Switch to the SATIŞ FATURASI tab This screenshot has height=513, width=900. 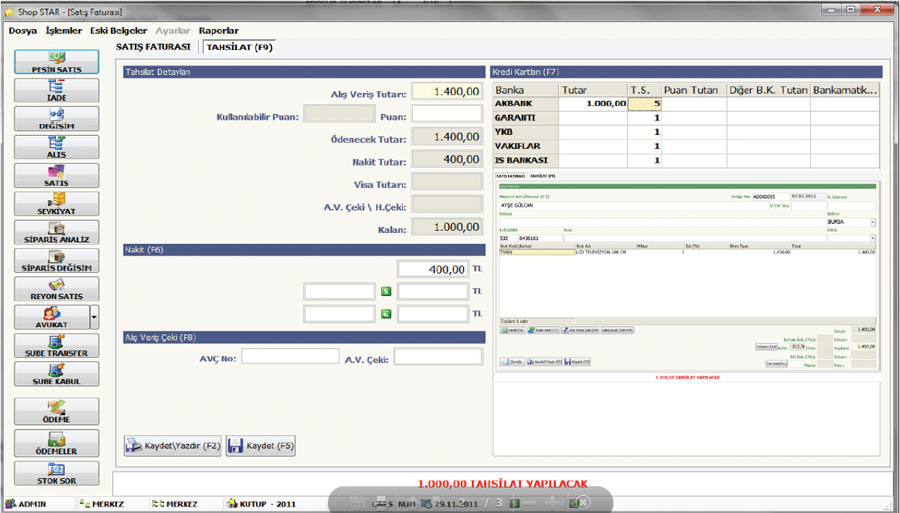[x=153, y=46]
